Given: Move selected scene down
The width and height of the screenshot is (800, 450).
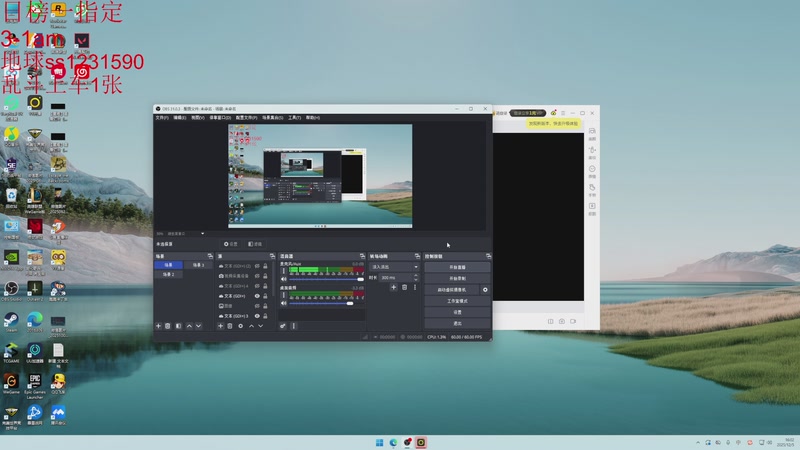Looking at the screenshot, I should click(198, 326).
